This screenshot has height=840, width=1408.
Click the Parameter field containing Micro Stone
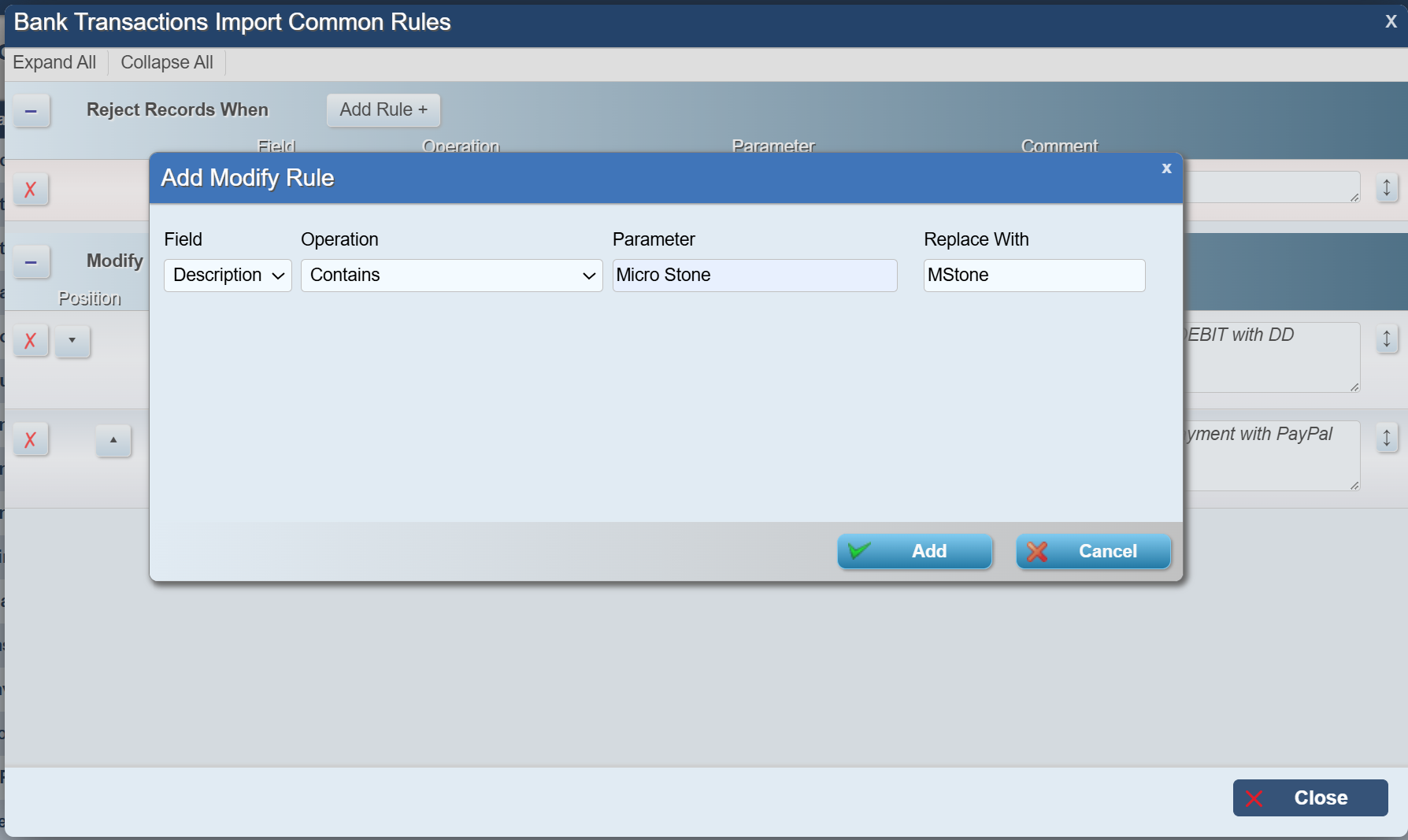[754, 276]
